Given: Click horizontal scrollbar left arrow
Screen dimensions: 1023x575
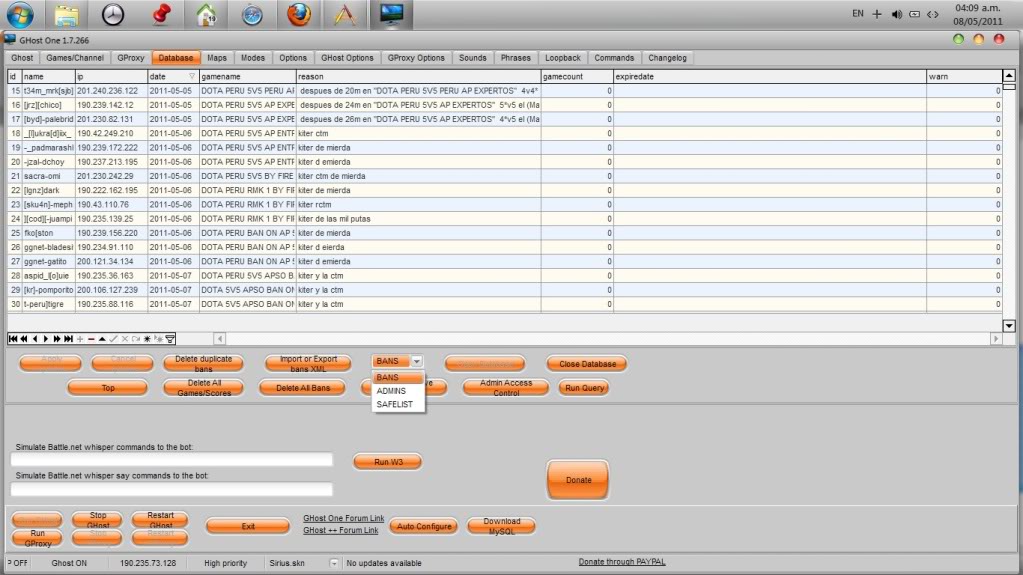Looking at the screenshot, I should coord(220,339).
